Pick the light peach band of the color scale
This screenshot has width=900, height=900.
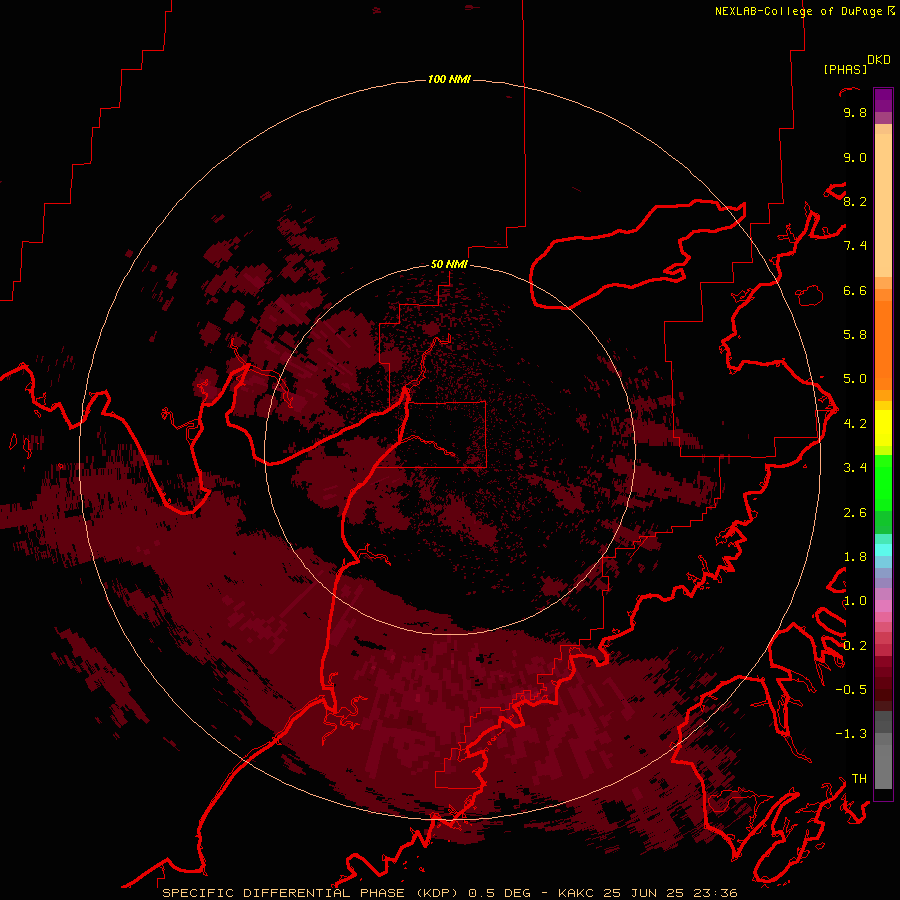coord(883,205)
